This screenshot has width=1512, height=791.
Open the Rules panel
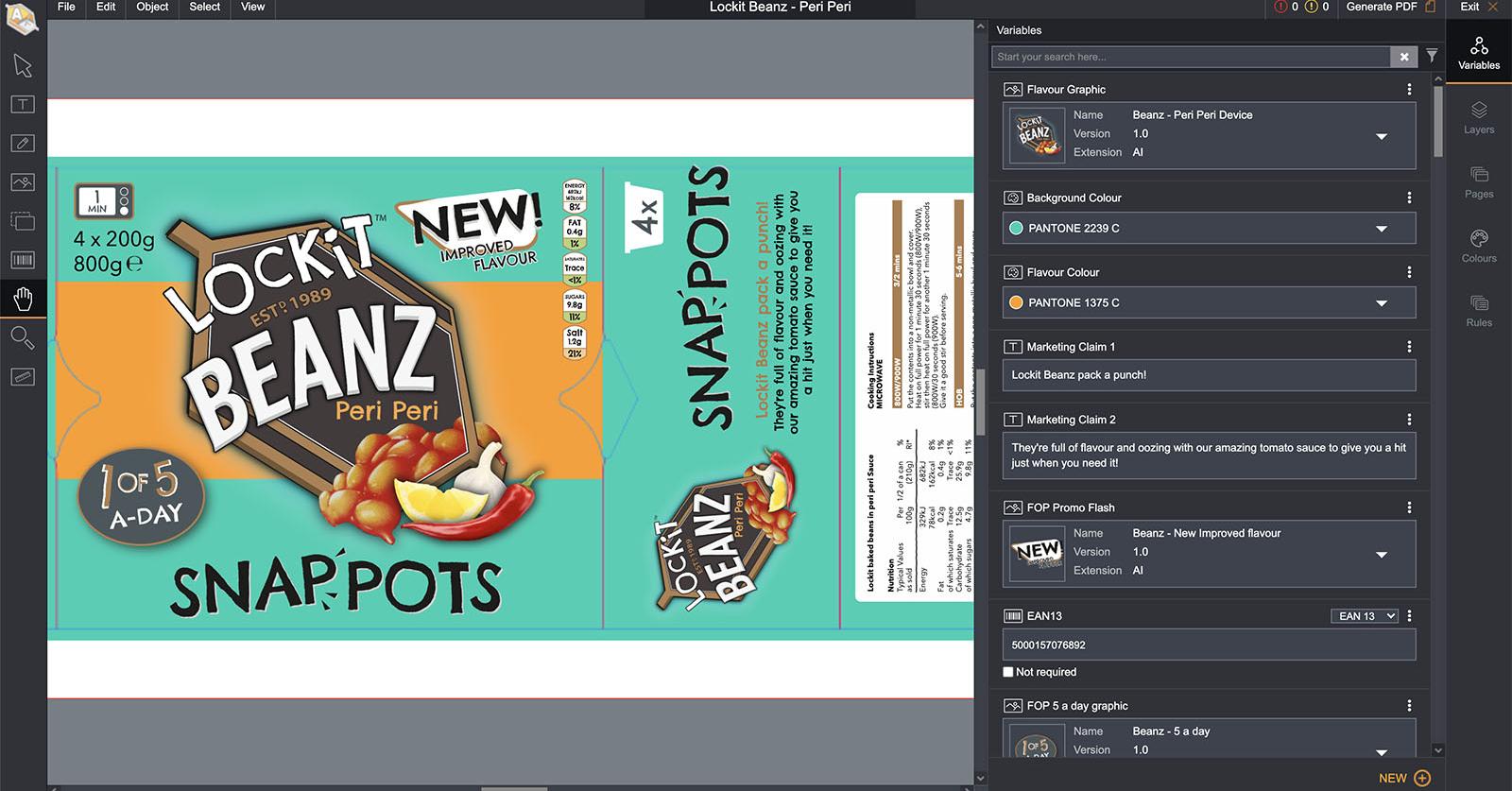[x=1479, y=311]
